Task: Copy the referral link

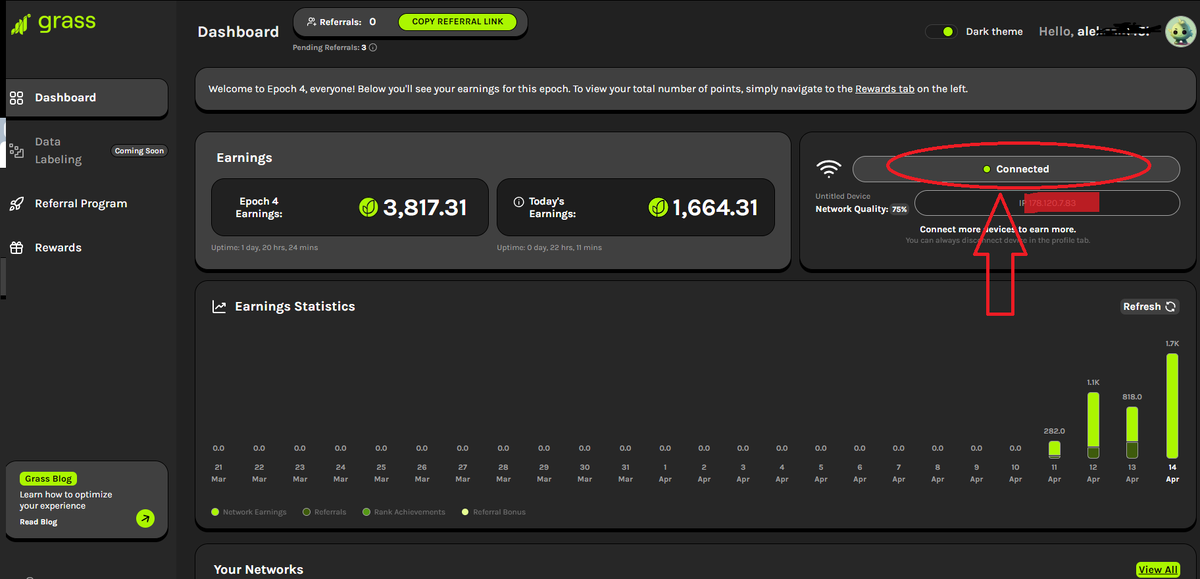Action: (457, 21)
